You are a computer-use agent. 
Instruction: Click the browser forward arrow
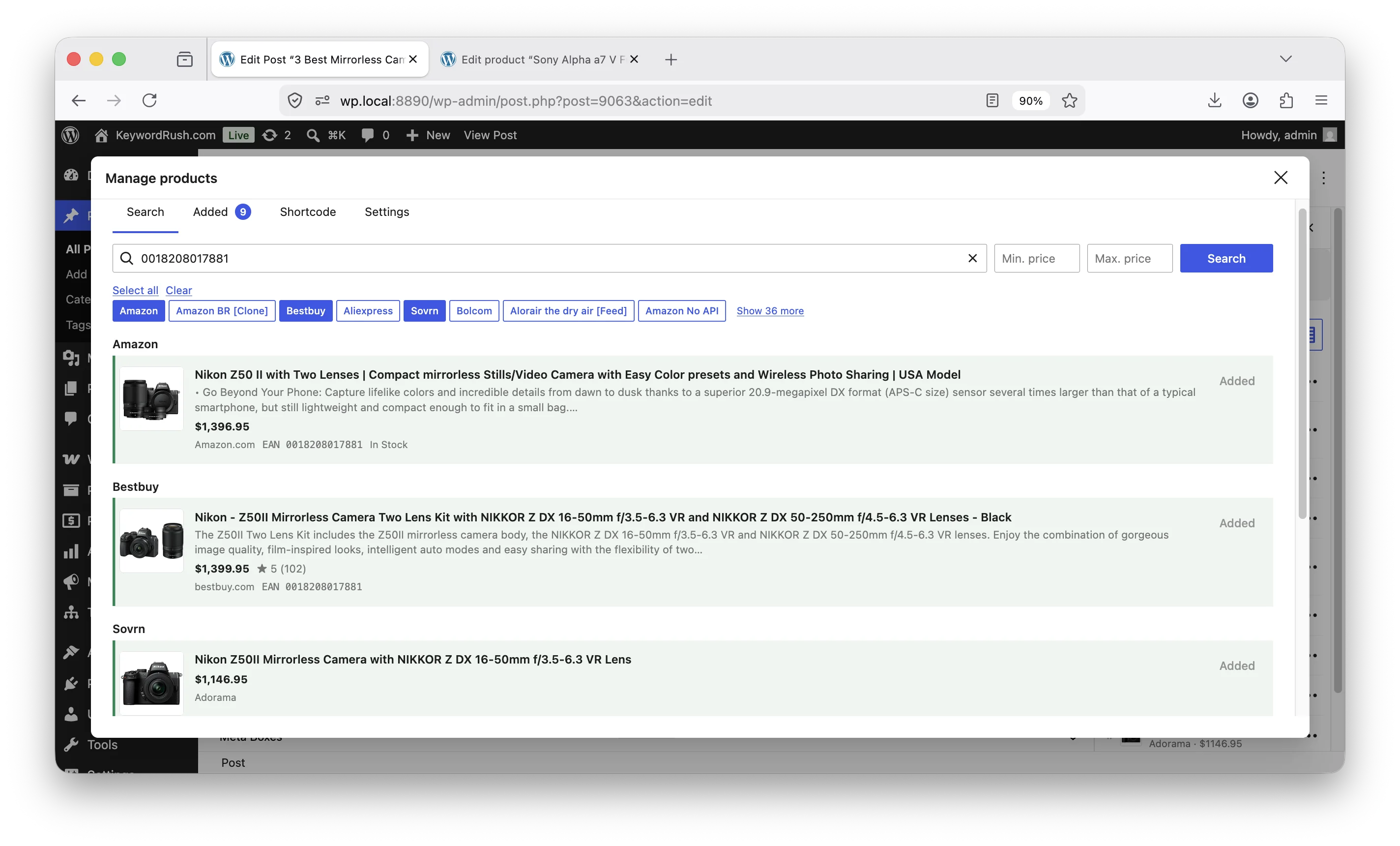tap(114, 101)
